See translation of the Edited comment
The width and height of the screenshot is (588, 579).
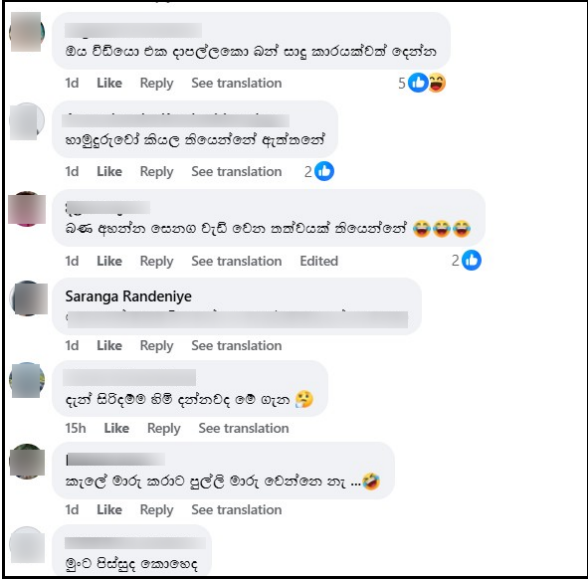point(236,261)
